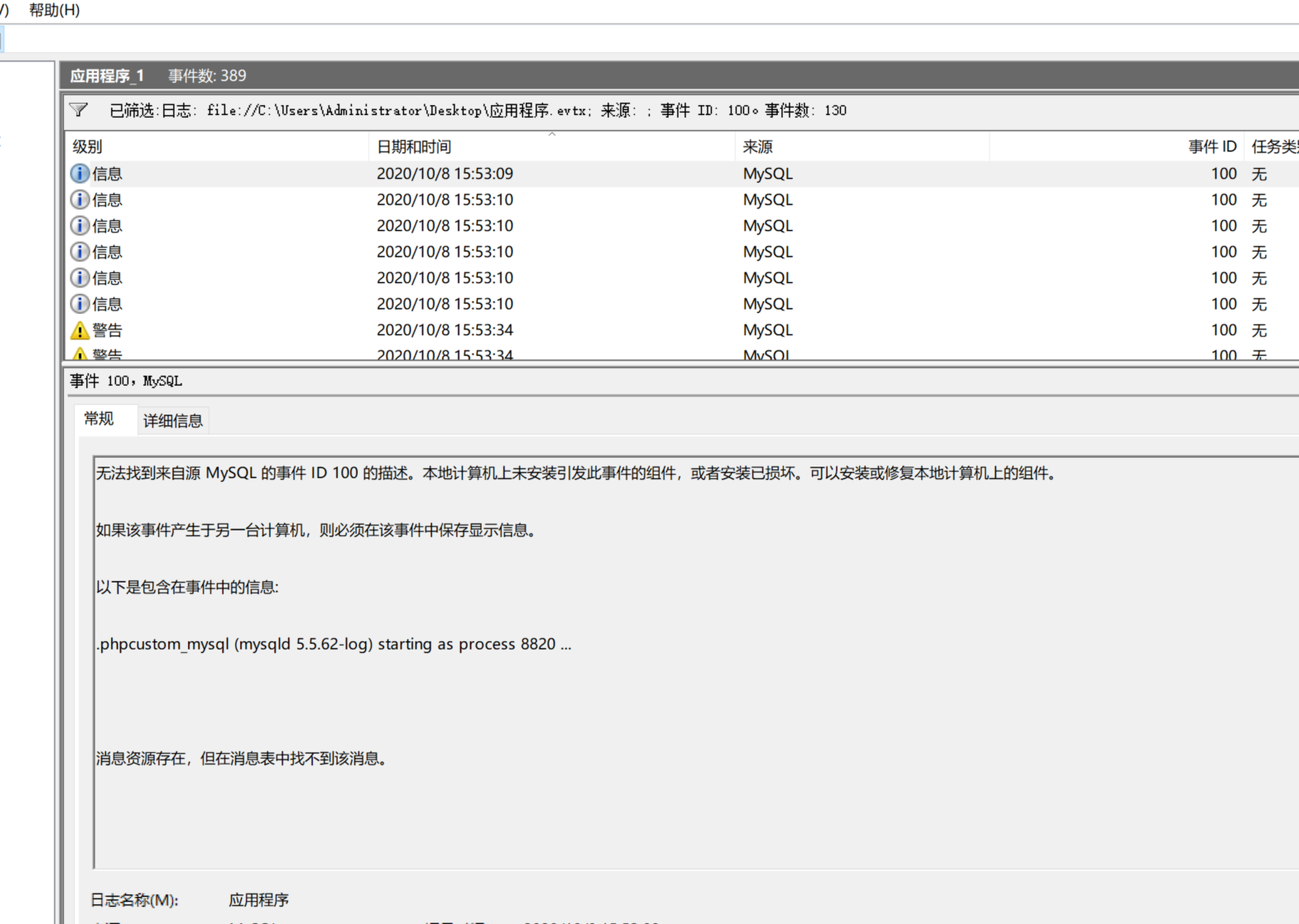Click sort arrow above 日期和时间 column
Image resolution: width=1299 pixels, height=924 pixels.
pyautogui.click(x=551, y=135)
